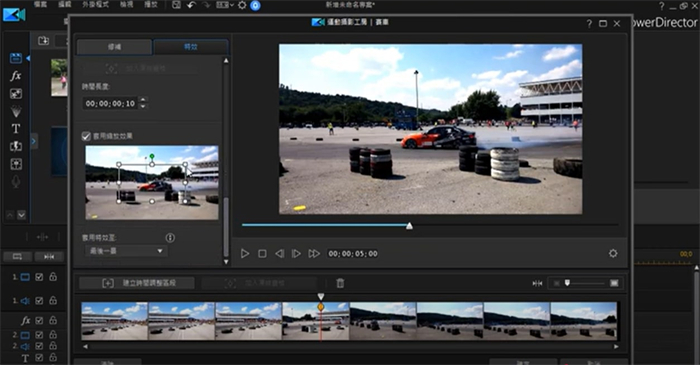Image resolution: width=700 pixels, height=365 pixels.
Task: Open the fourth menu in menu bar
Action: [x=126, y=4]
